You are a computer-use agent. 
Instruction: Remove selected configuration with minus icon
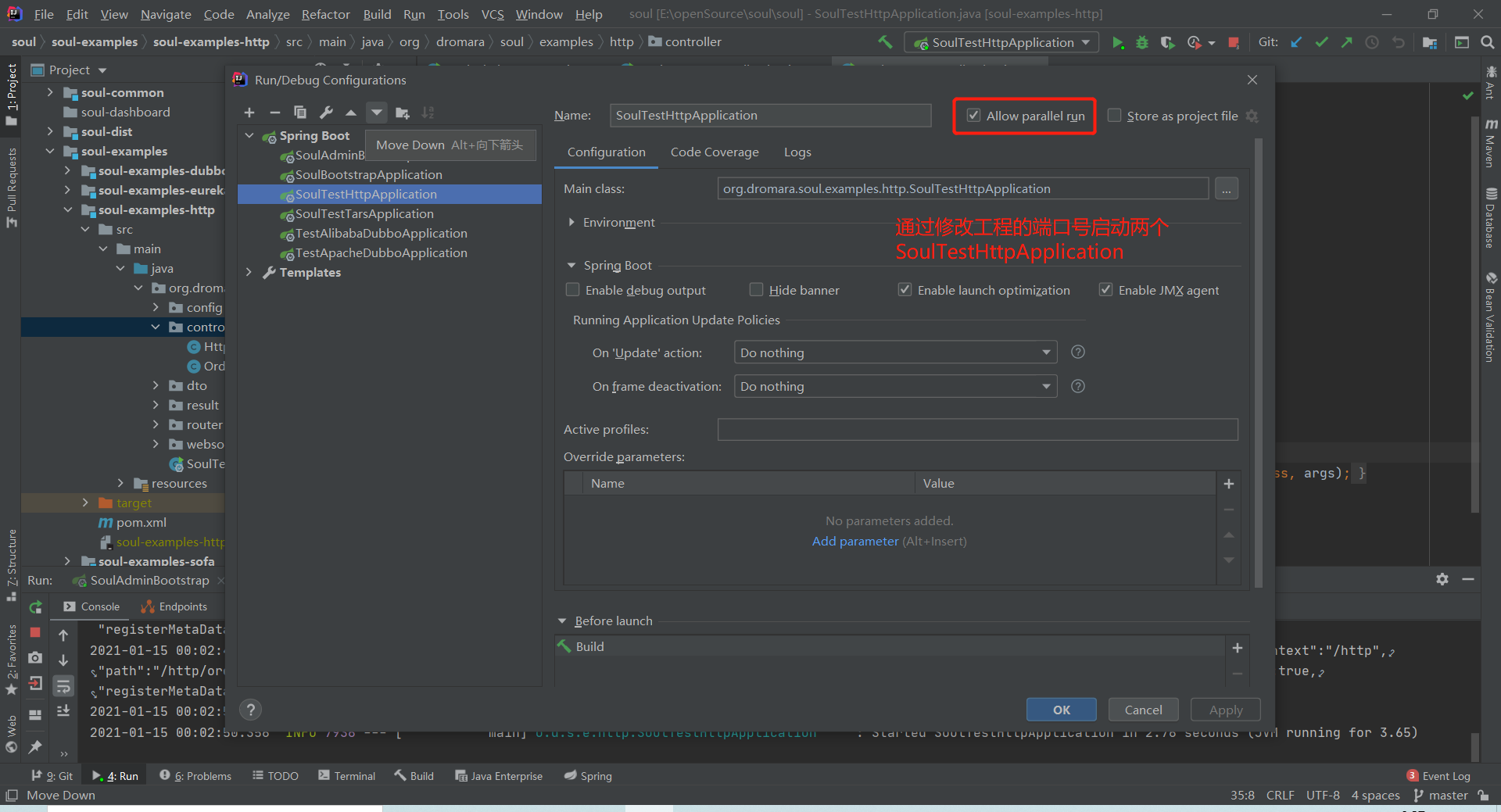pos(274,113)
